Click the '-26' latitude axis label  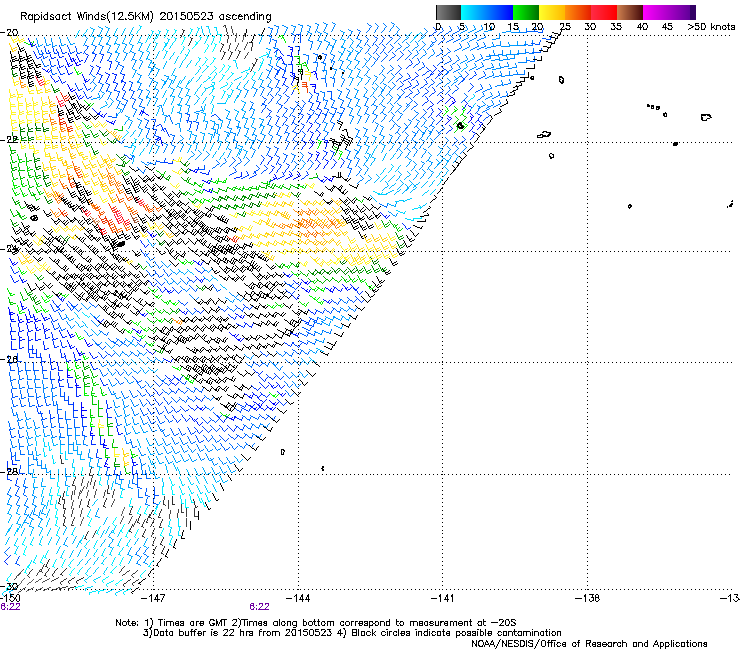point(9,359)
